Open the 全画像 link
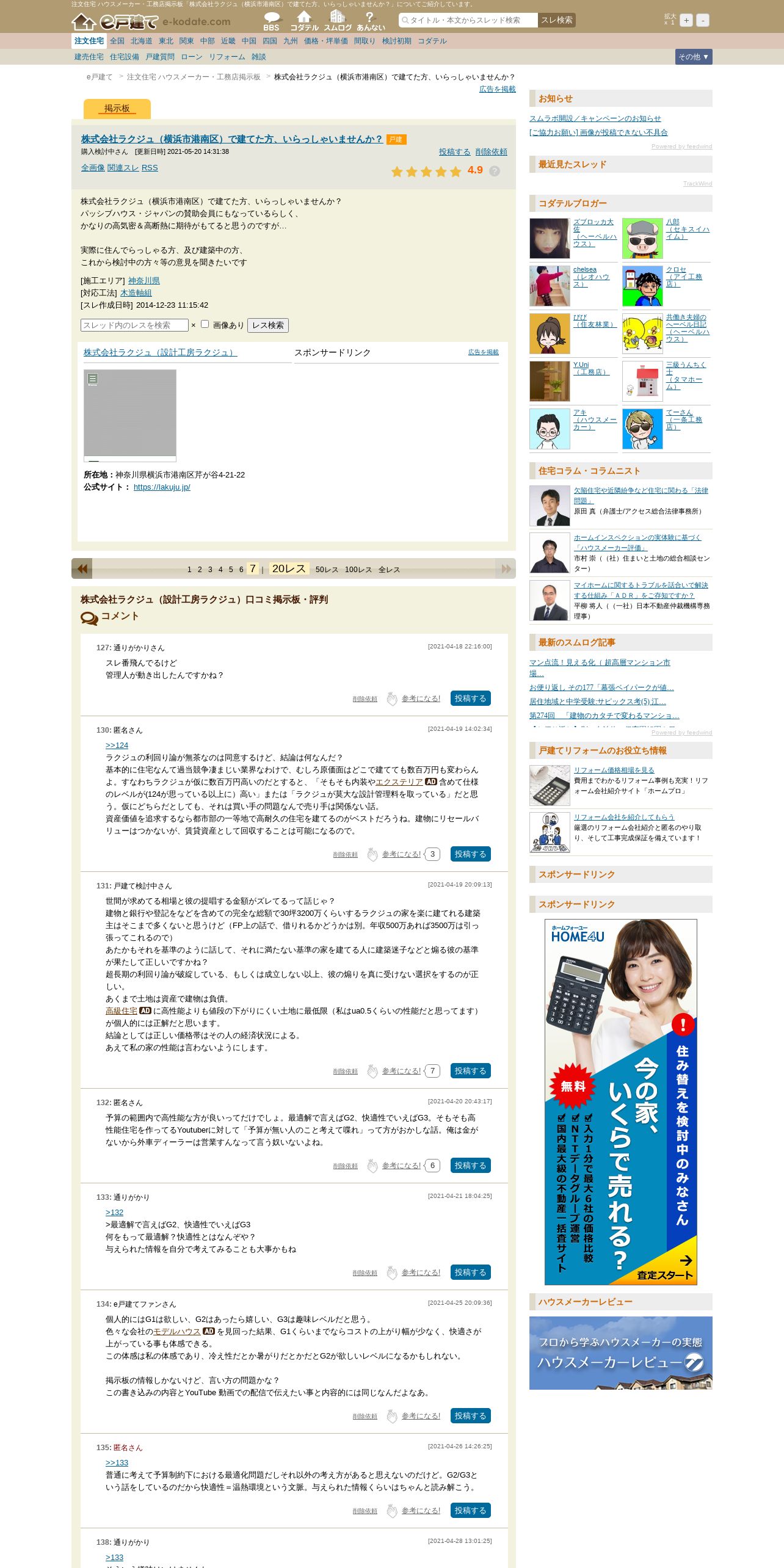Viewport: 784px width, 1568px height. point(93,168)
